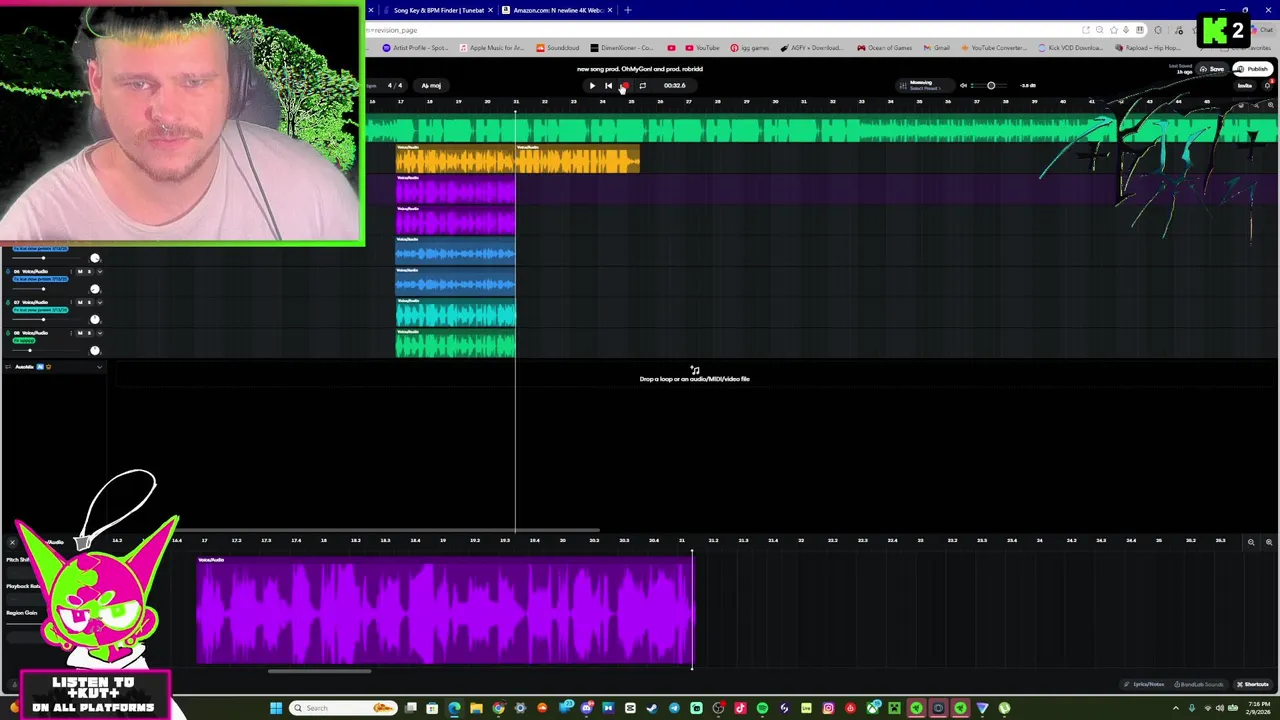Mute track 07 Voice/Audio
Image resolution: width=1280 pixels, height=720 pixels.
pos(80,302)
